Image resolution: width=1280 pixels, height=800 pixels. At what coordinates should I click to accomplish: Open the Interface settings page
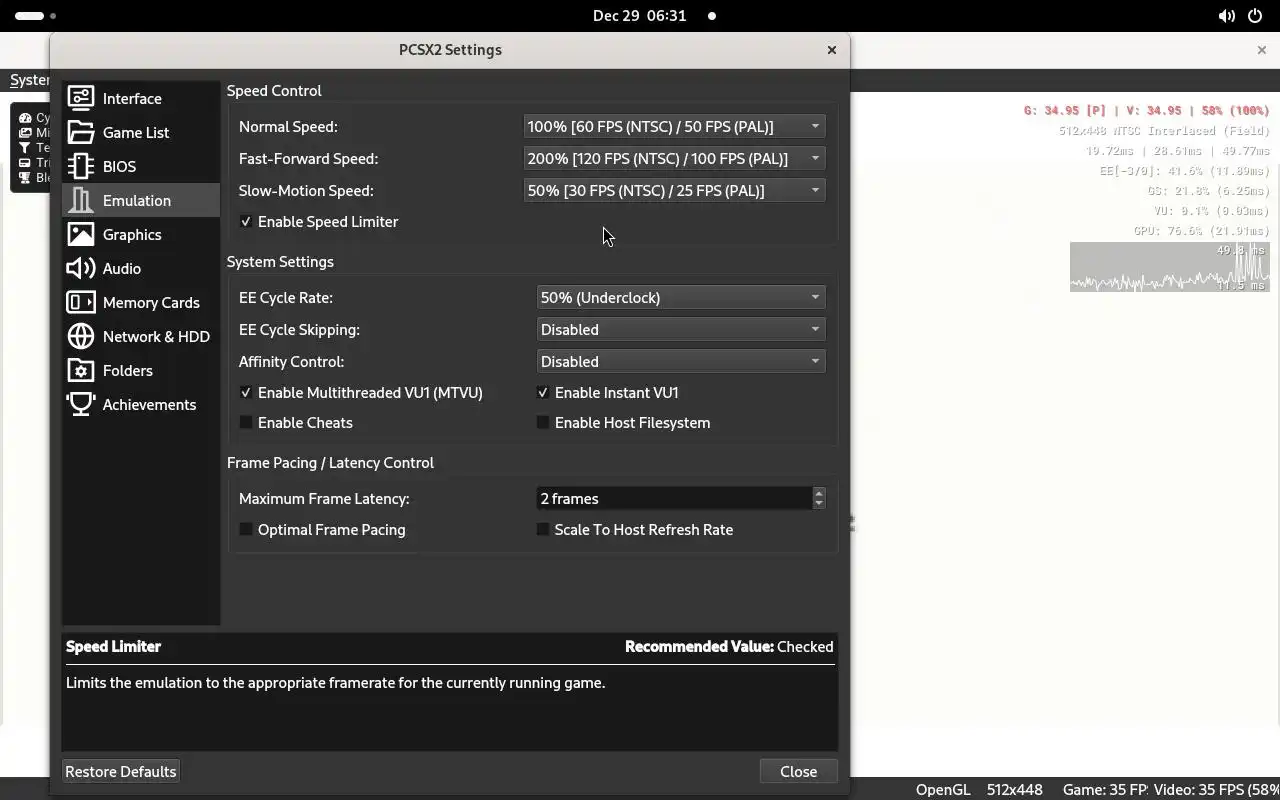pos(141,98)
